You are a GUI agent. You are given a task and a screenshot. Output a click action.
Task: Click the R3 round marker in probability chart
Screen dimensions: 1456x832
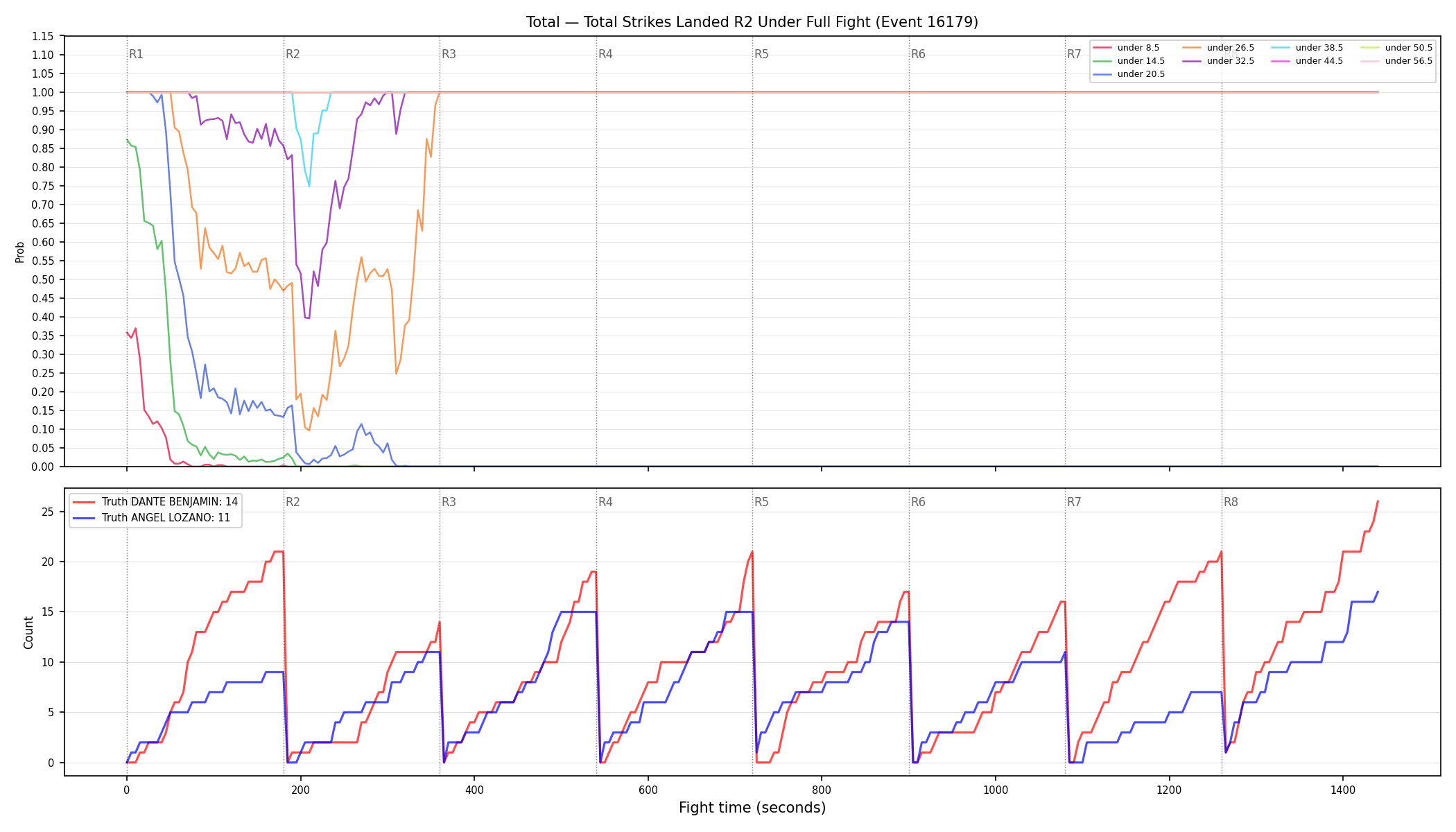coord(449,54)
